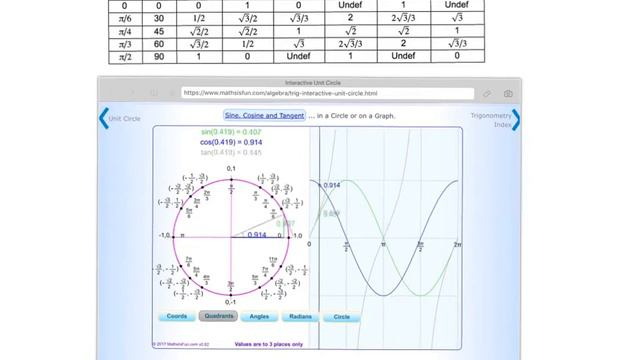
Task: Click the camera icon in browser toolbar
Action: (x=508, y=93)
